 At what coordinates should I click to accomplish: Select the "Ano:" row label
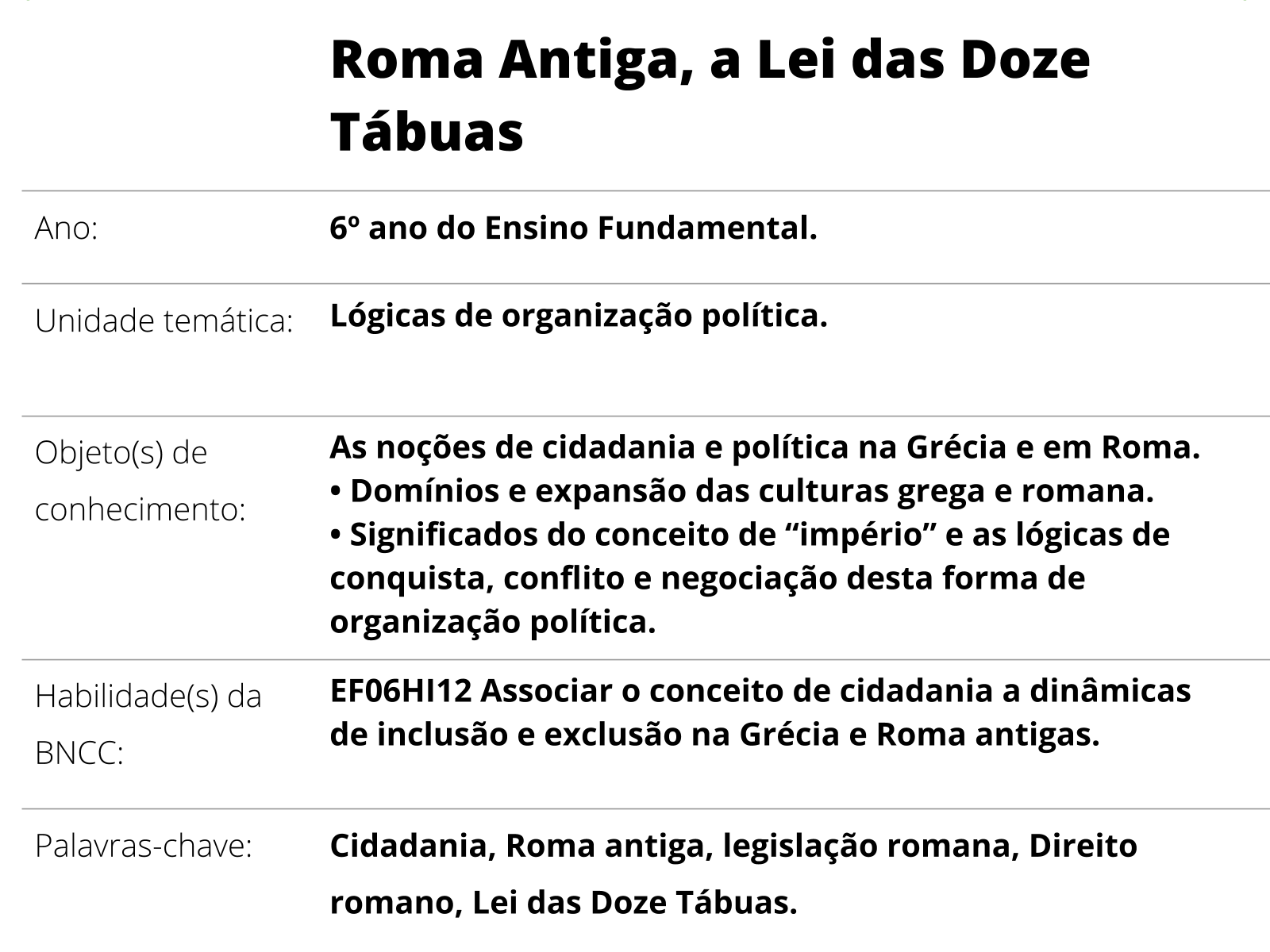pos(66,229)
